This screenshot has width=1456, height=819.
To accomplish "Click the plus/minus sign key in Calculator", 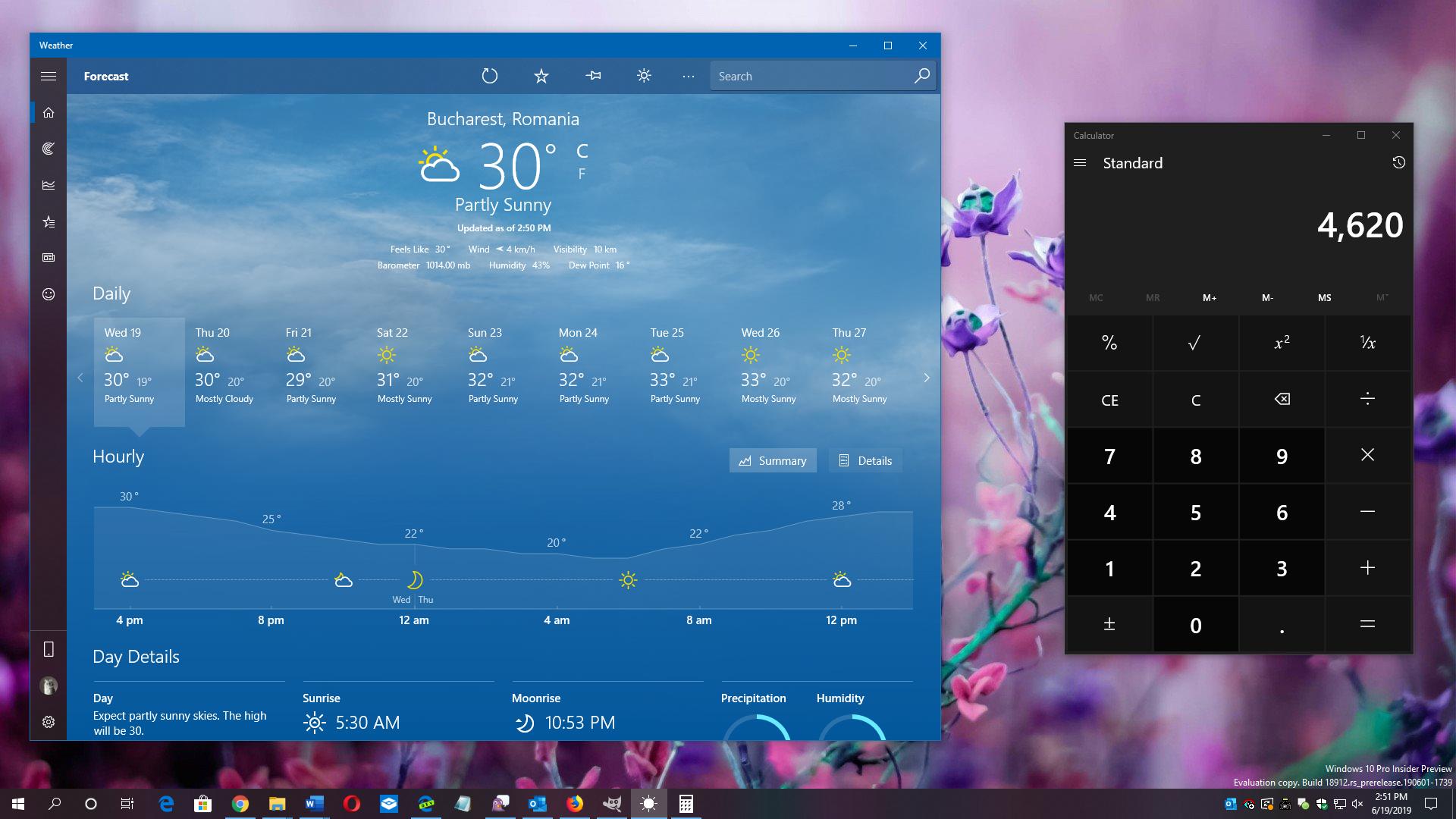I will click(1109, 625).
